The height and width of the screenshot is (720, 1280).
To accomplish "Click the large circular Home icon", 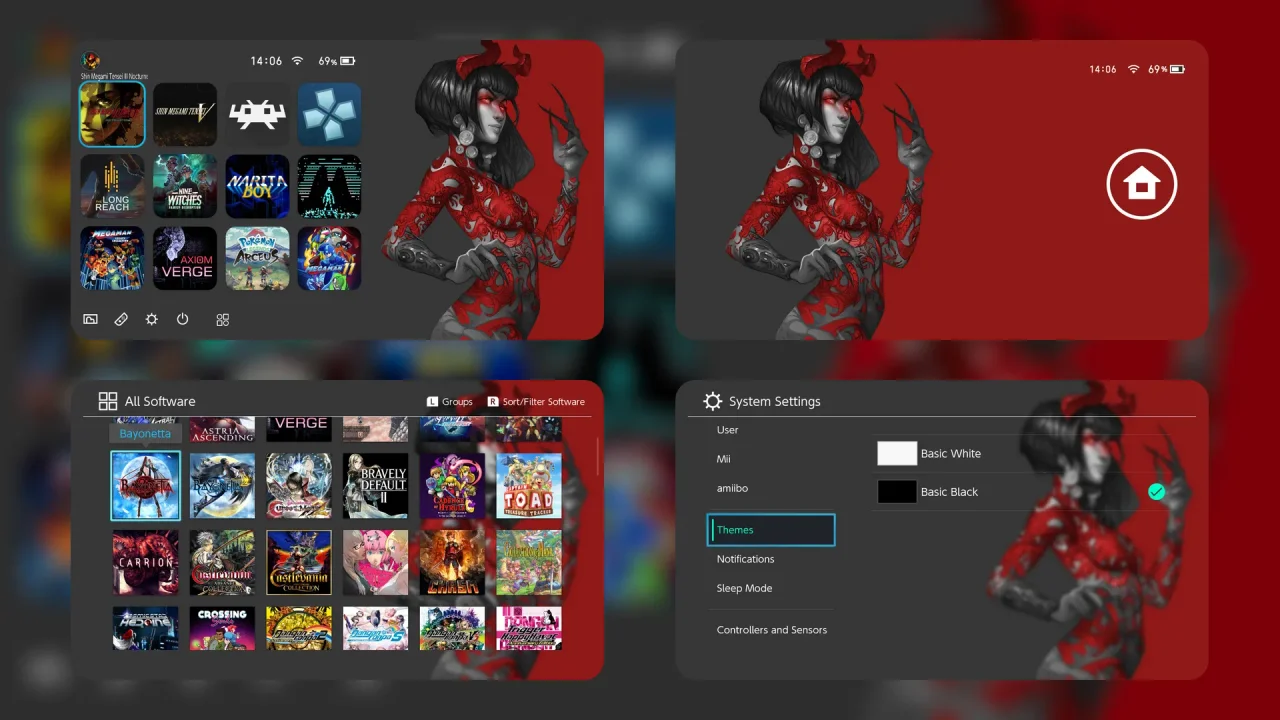I will (x=1141, y=184).
